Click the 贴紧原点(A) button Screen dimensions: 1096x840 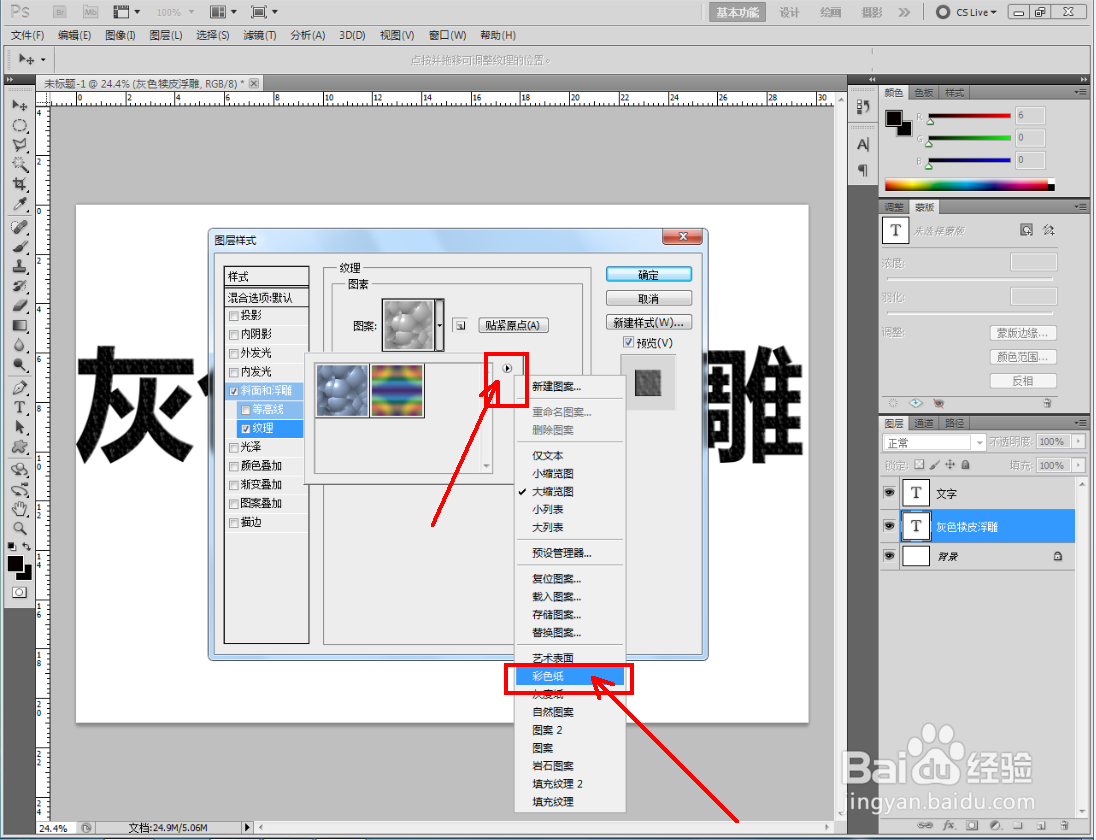point(513,326)
